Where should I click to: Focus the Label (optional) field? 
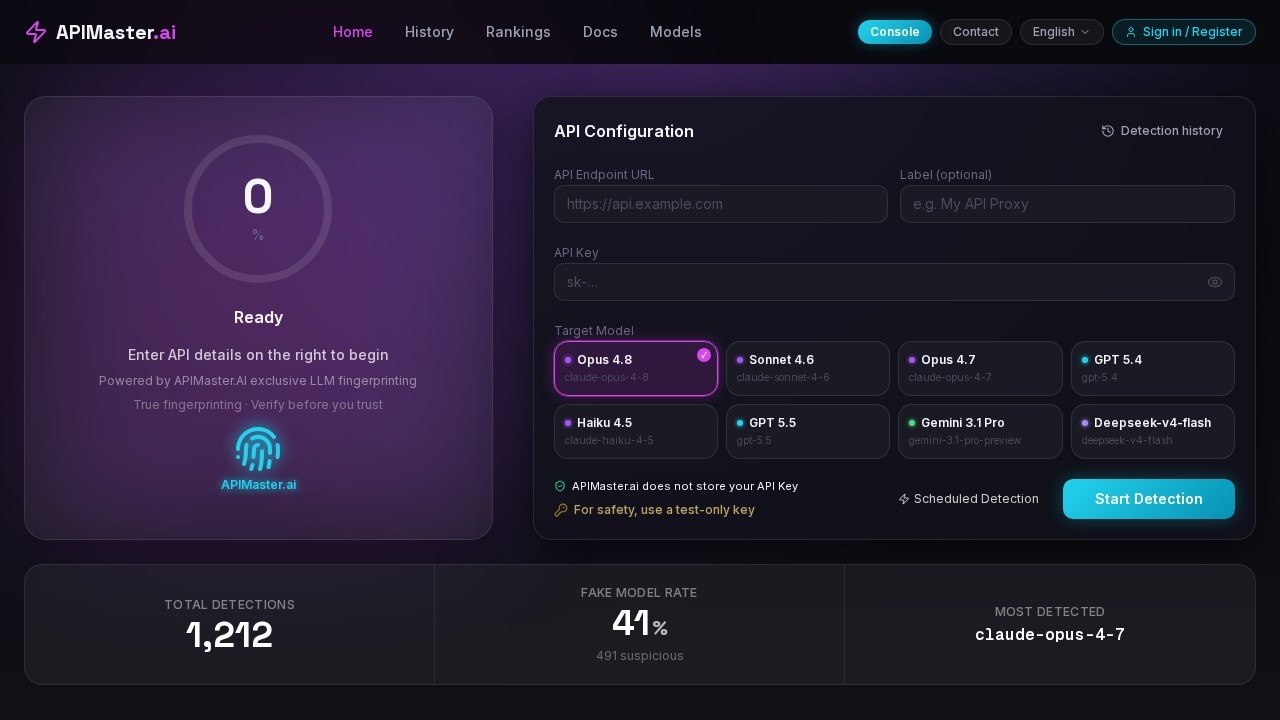(x=1067, y=204)
